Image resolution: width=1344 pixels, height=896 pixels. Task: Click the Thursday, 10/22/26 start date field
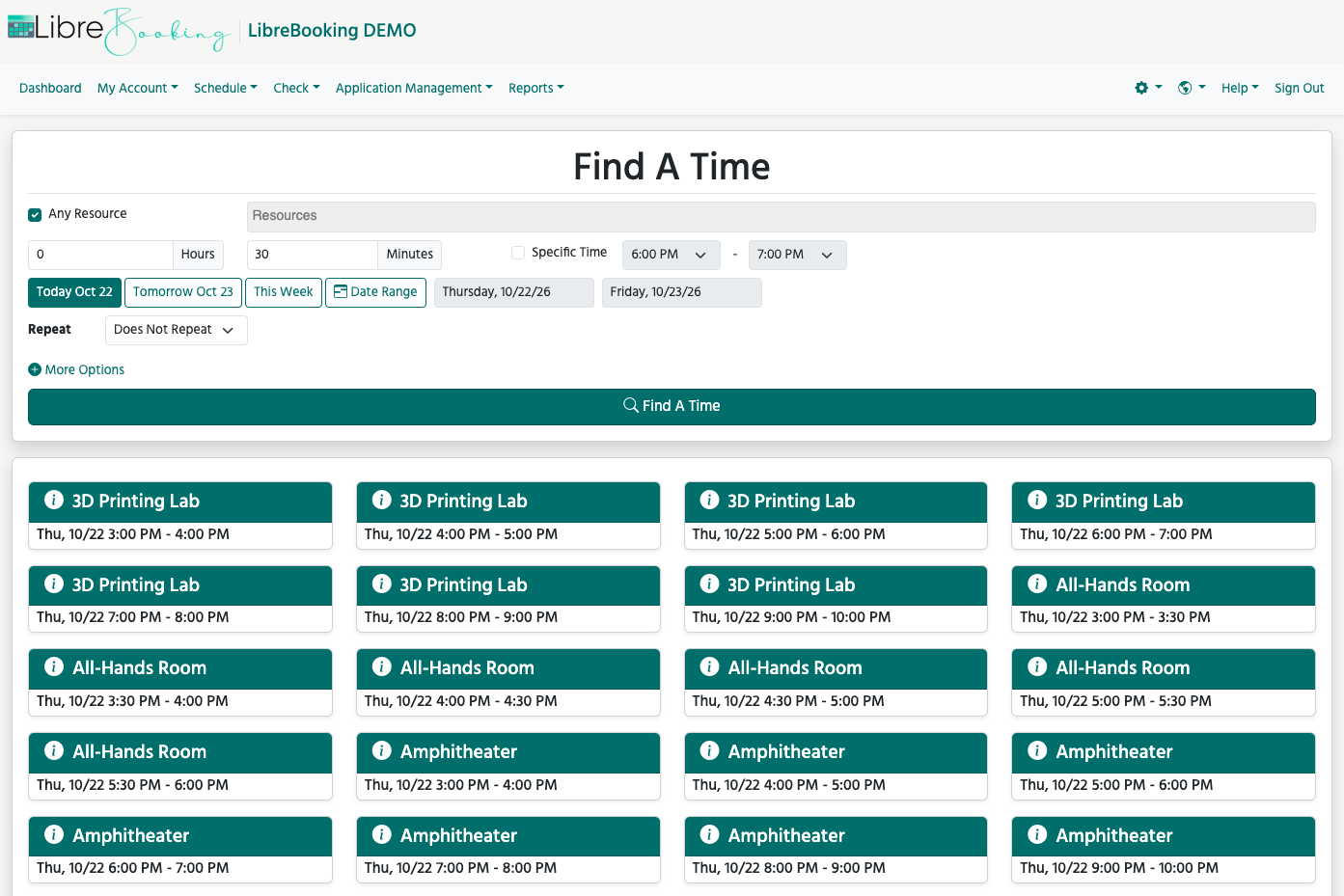514,292
